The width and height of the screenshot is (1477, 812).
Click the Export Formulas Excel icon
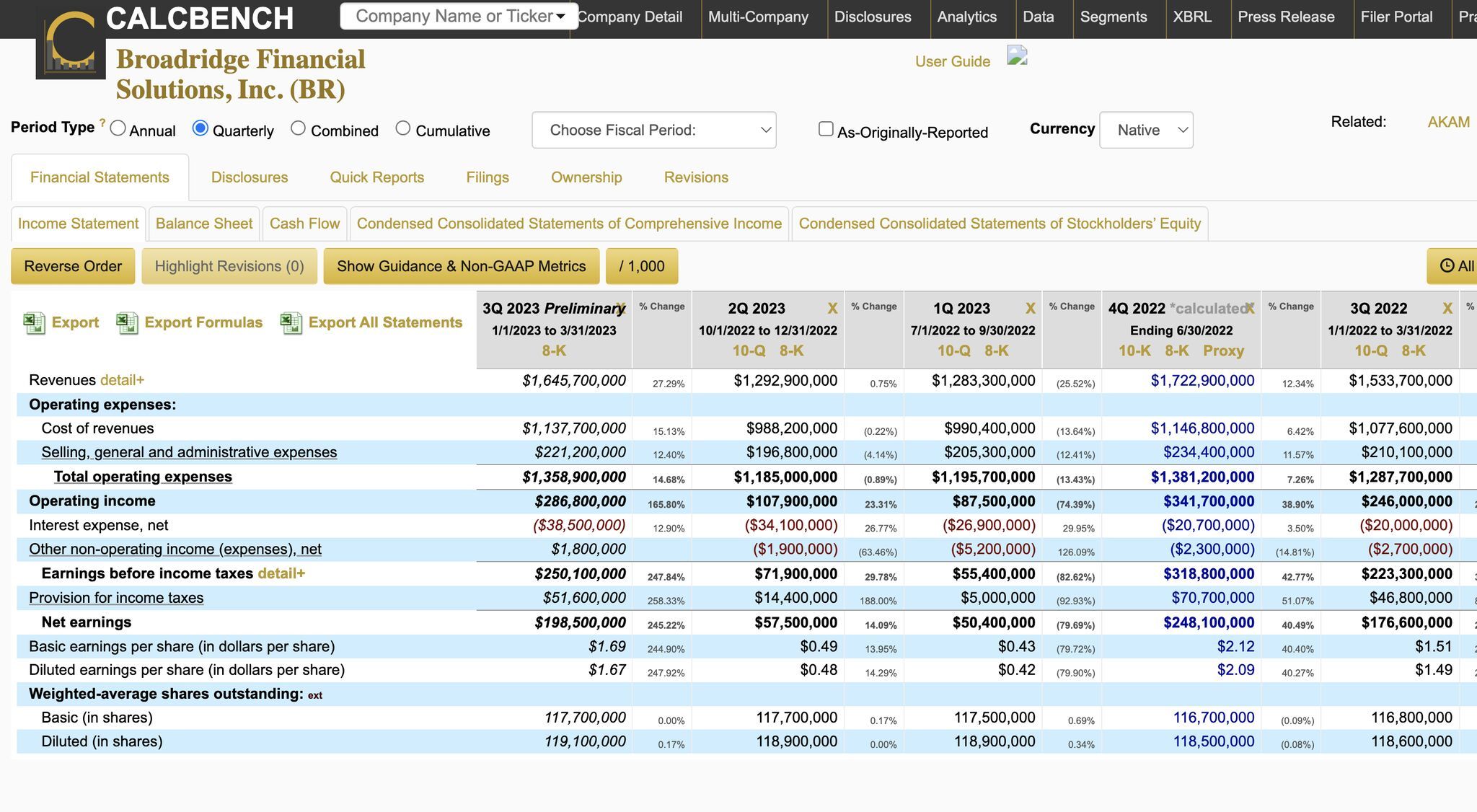[127, 323]
